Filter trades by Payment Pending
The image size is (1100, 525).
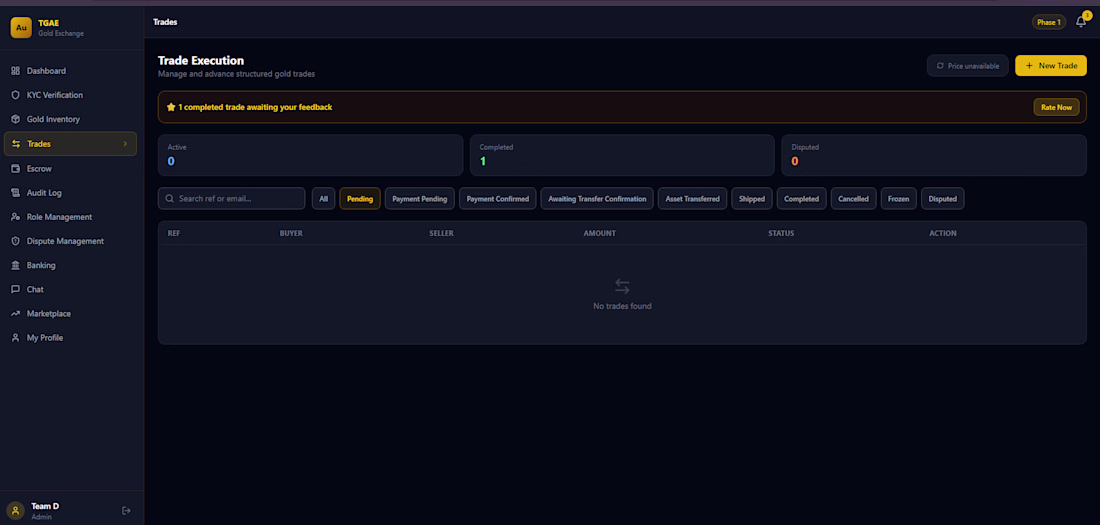(x=420, y=199)
